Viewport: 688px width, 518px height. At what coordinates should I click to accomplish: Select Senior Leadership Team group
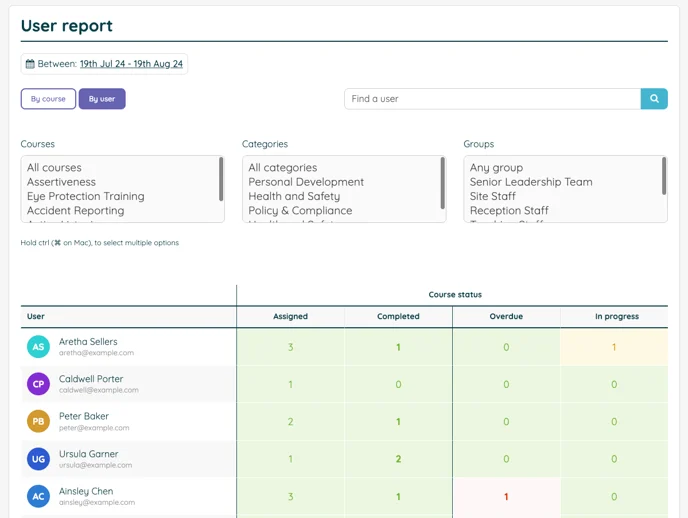(x=531, y=182)
